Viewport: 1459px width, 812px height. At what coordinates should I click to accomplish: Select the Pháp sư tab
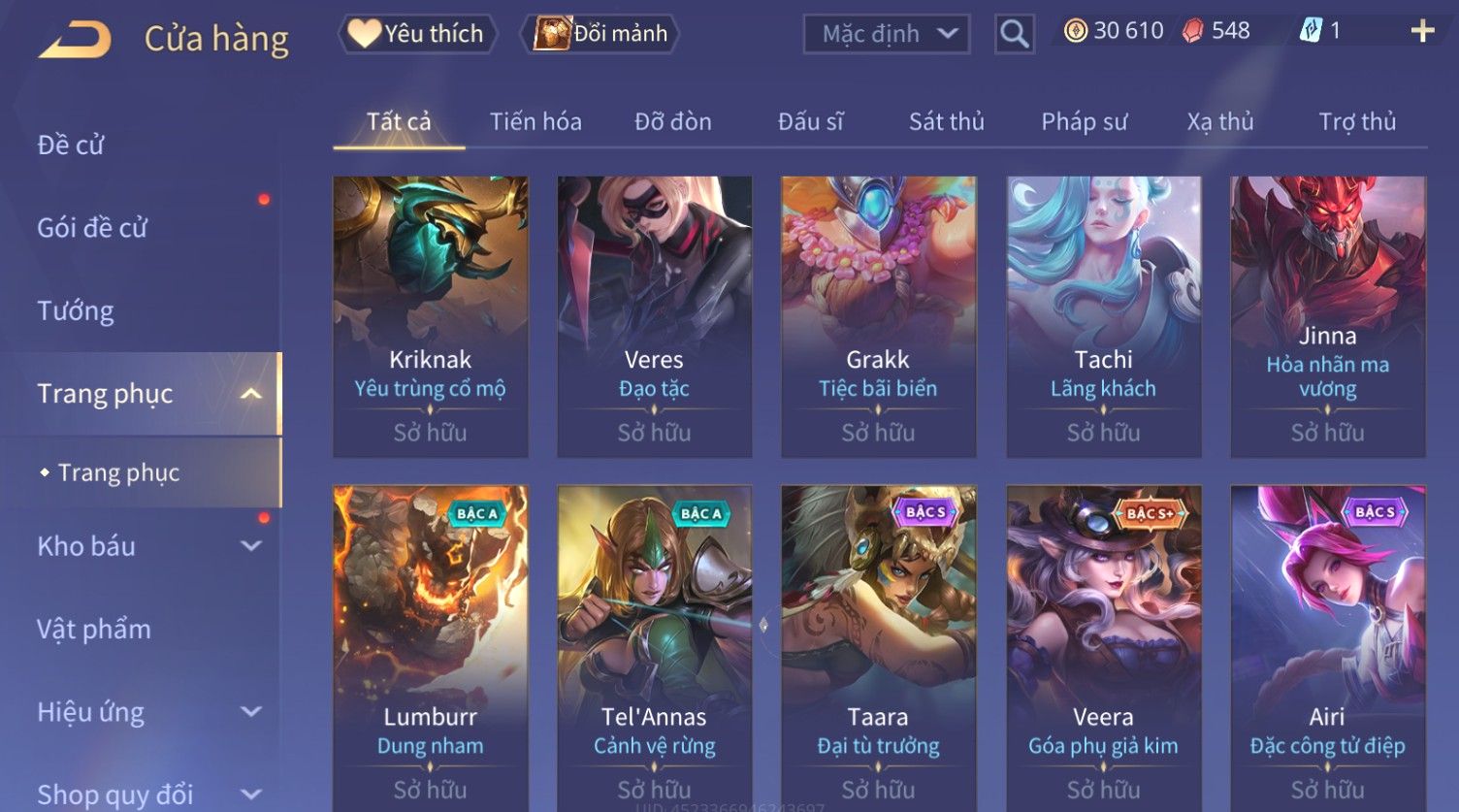click(1084, 121)
